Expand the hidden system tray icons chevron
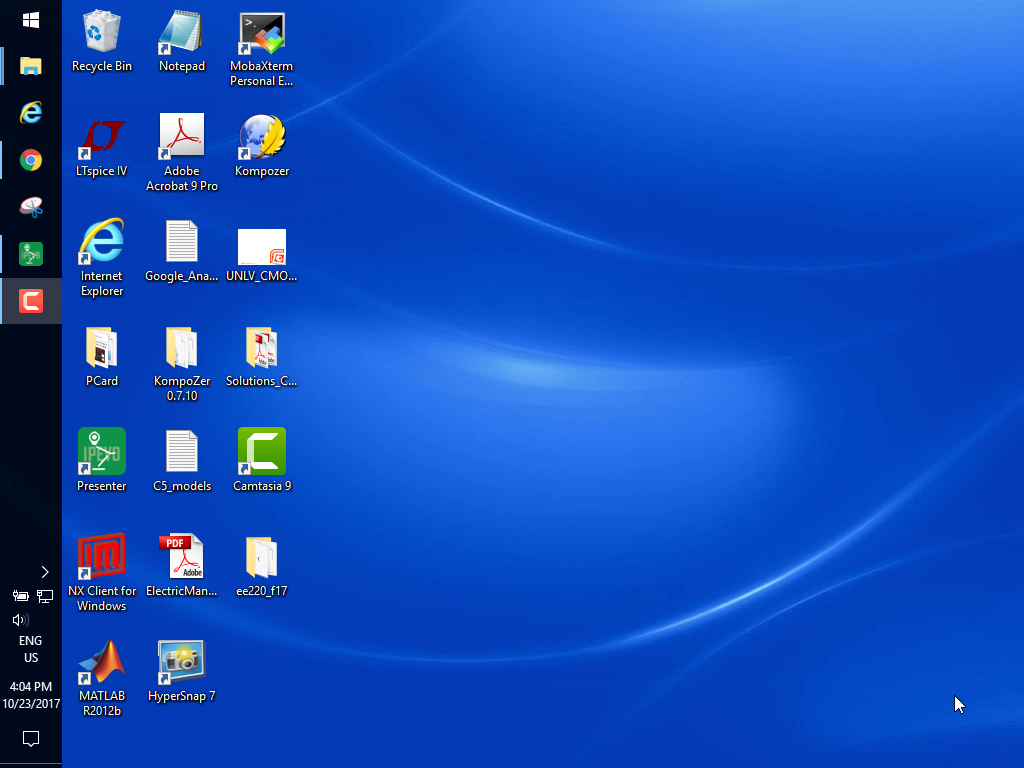Image resolution: width=1024 pixels, height=768 pixels. tap(44, 572)
